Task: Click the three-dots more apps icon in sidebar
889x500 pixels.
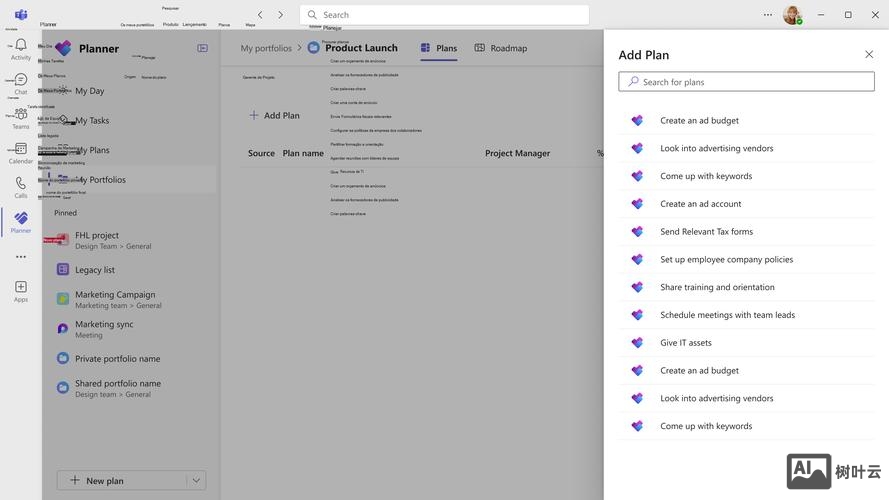Action: tap(20, 257)
